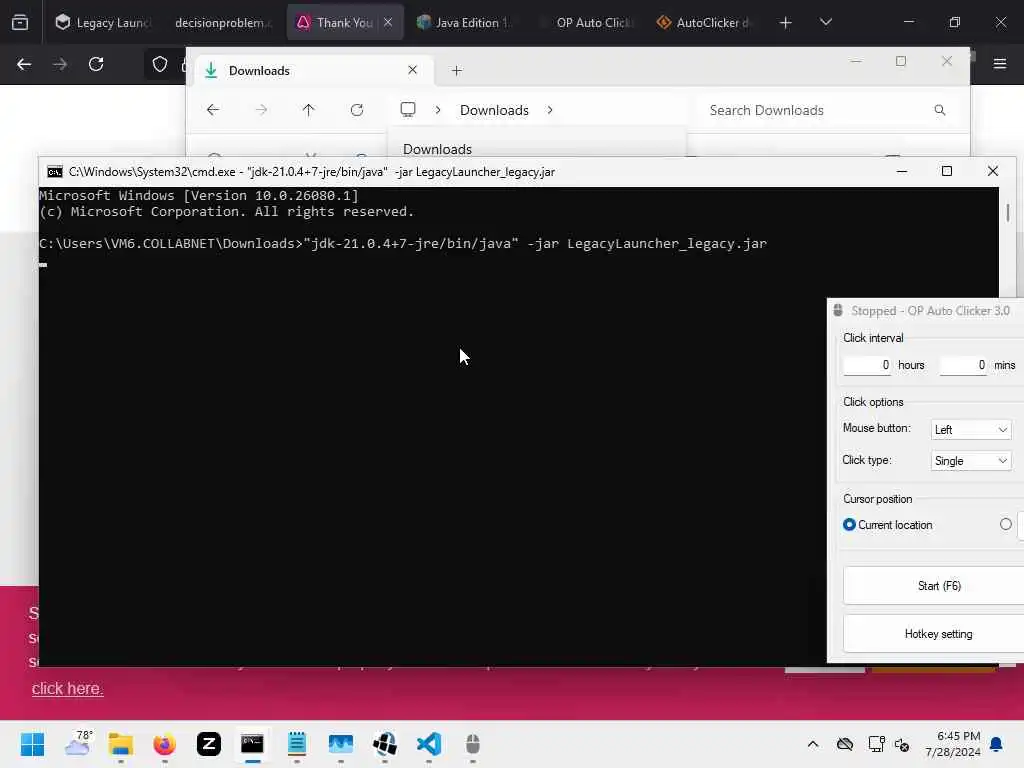Click the search magnifier icon in File Explorer
Image resolution: width=1024 pixels, height=768 pixels.
tap(940, 110)
